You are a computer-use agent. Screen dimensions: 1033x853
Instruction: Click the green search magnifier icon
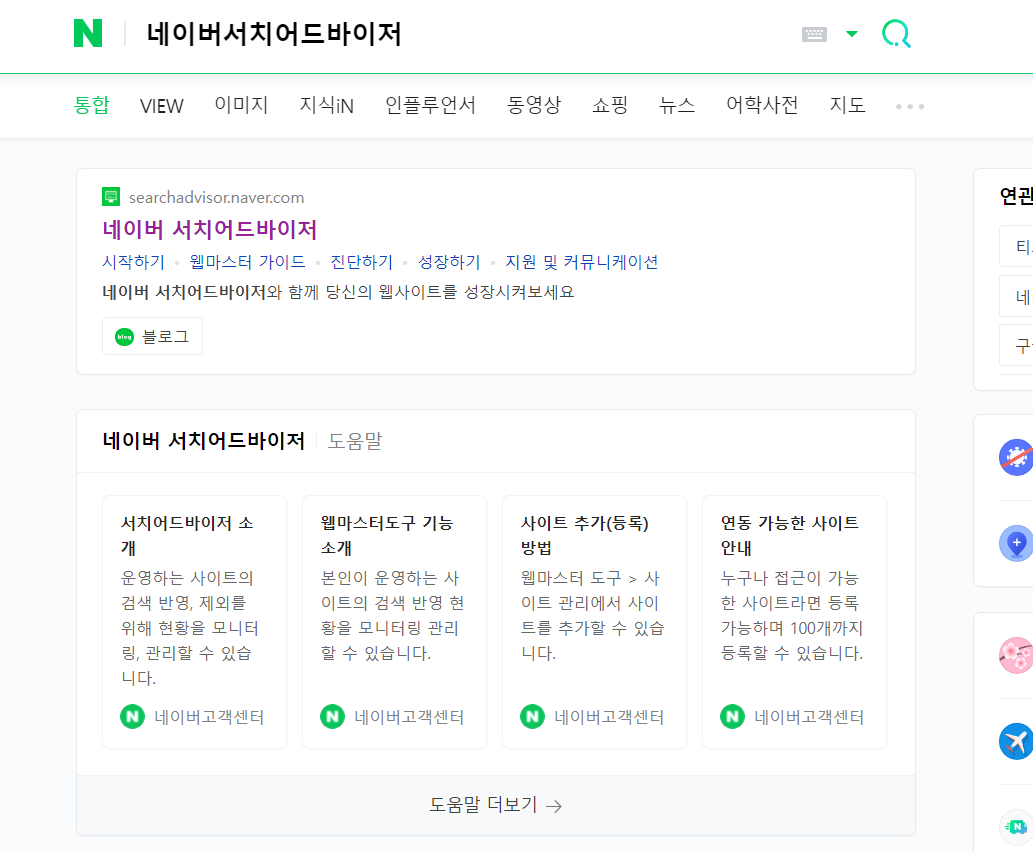(x=896, y=34)
